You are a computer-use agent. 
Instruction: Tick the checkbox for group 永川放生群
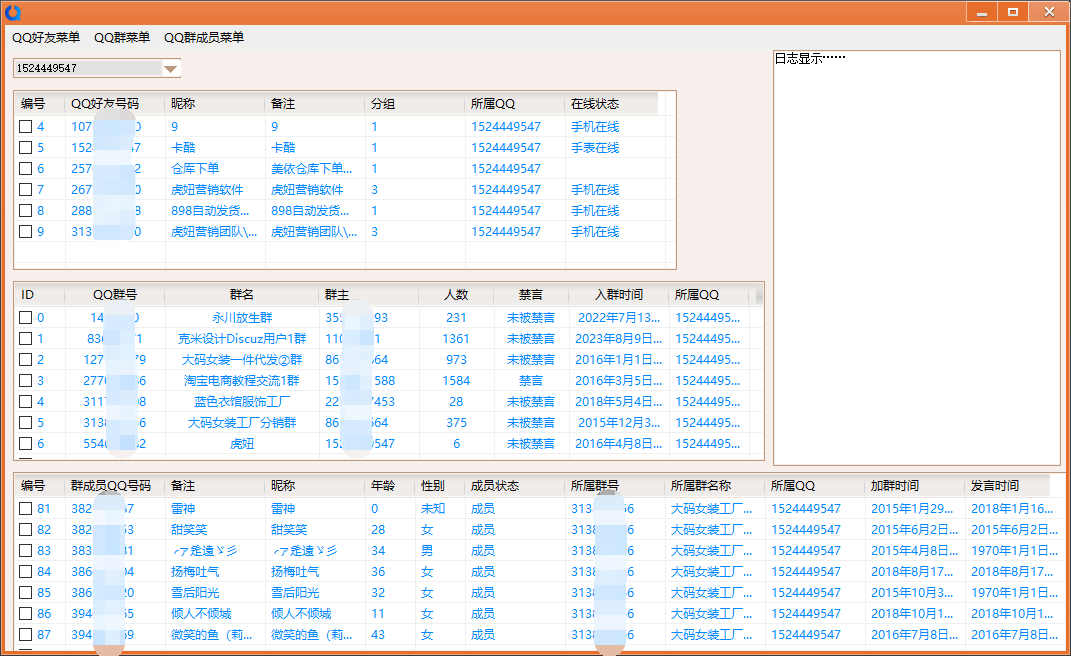tap(25, 318)
